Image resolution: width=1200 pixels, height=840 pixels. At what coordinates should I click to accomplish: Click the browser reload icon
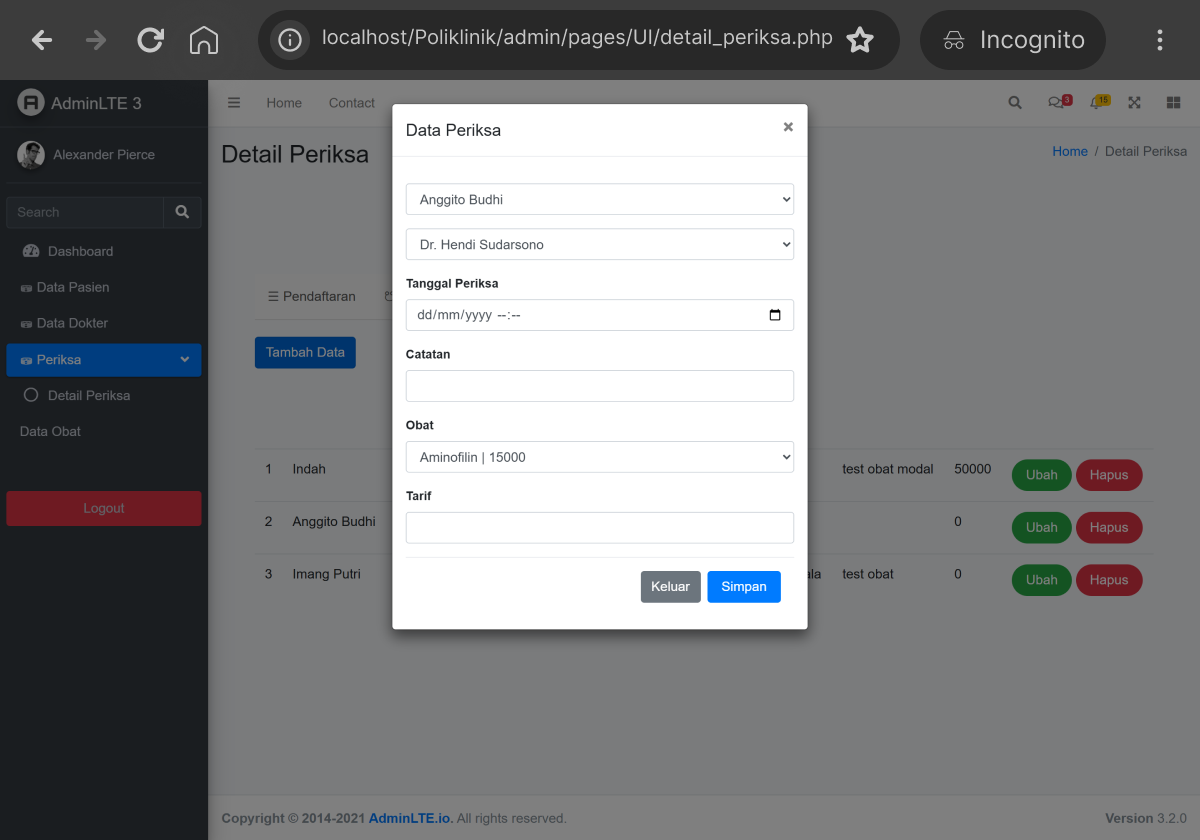(150, 40)
